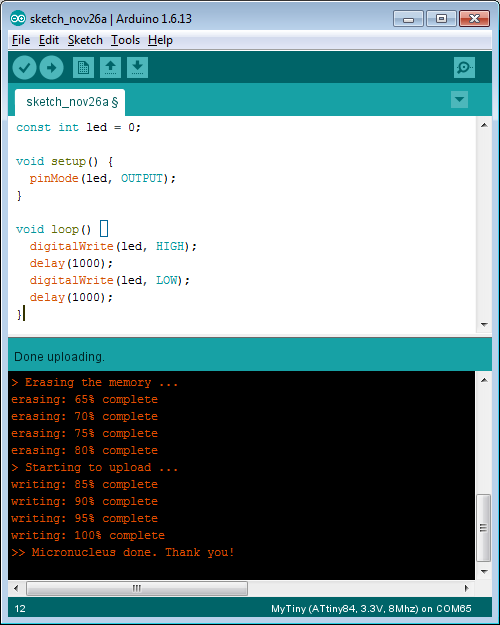Image resolution: width=500 pixels, height=625 pixels.
Task: Click editor scrollbar up arrow
Action: click(x=484, y=125)
